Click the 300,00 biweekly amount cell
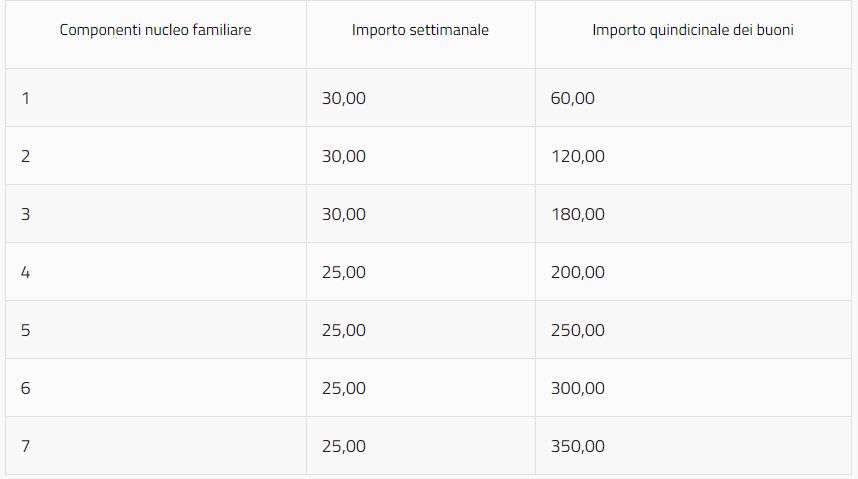 (577, 388)
